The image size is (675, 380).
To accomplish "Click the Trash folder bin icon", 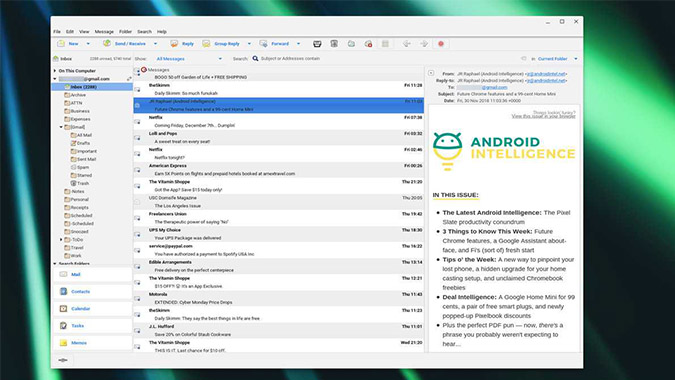I will 74,183.
